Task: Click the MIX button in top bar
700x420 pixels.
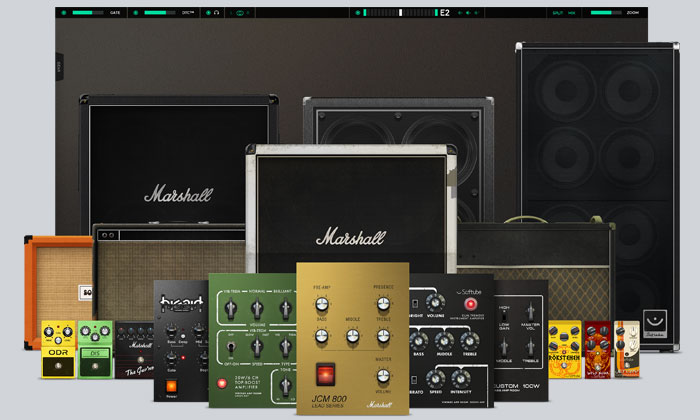Action: 571,13
